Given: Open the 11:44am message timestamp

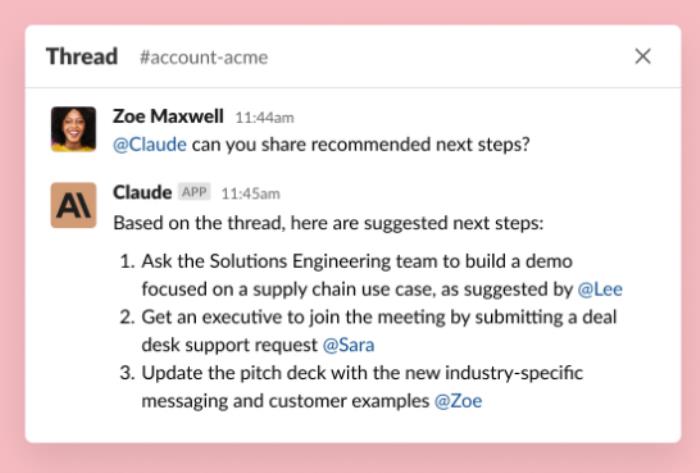Looking at the screenshot, I should (264, 118).
